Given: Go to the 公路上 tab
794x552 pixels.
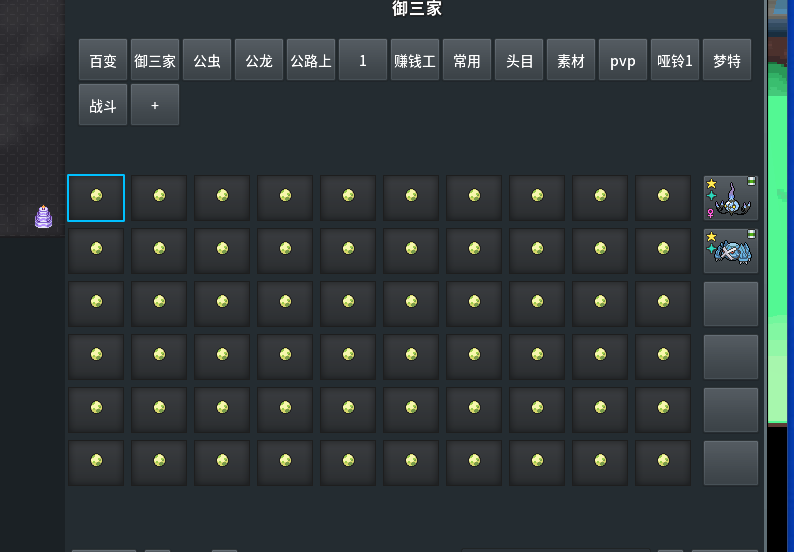Looking at the screenshot, I should click(x=311, y=60).
